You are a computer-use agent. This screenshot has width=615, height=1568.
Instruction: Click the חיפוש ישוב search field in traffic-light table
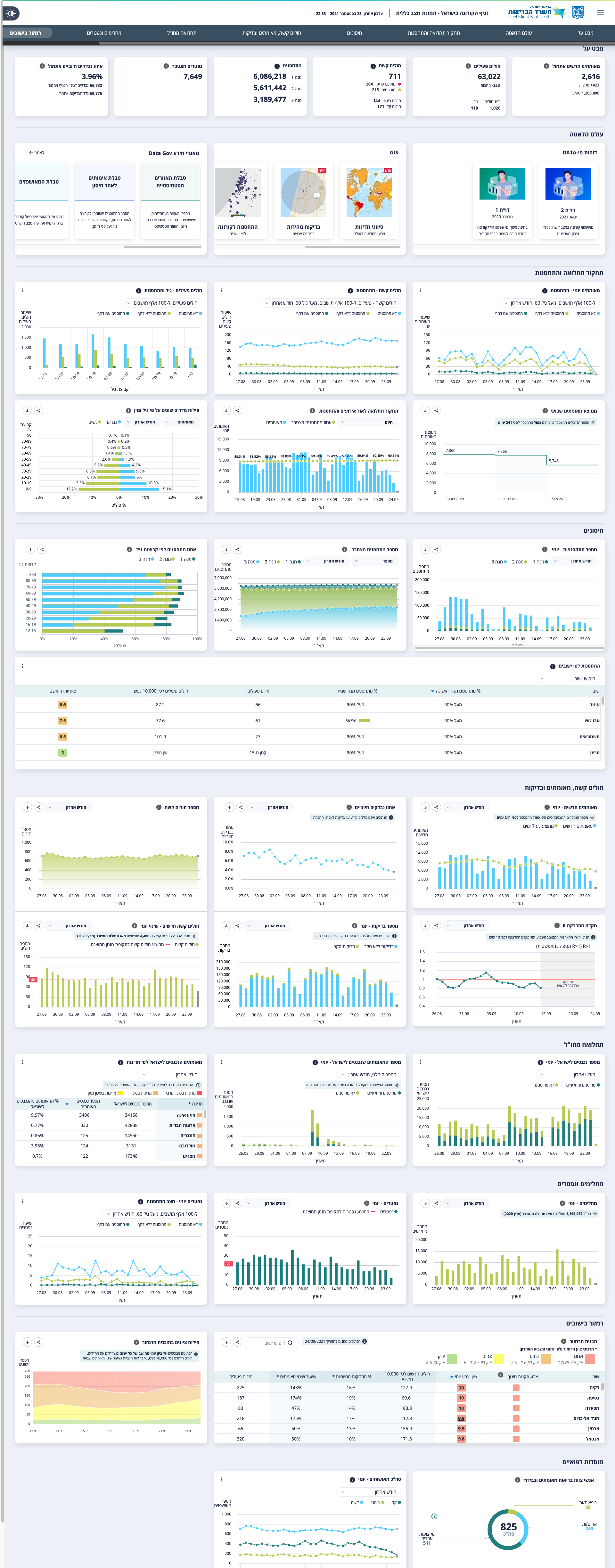272,1342
